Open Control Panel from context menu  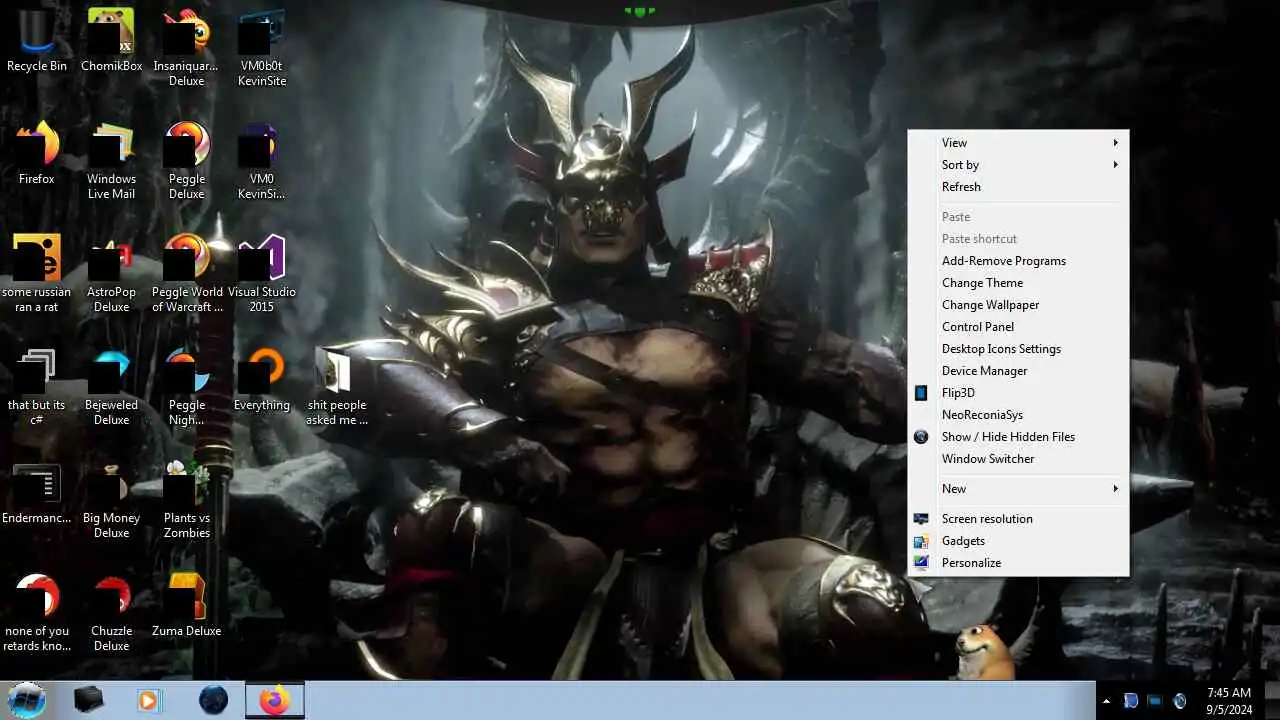tap(1018, 327)
